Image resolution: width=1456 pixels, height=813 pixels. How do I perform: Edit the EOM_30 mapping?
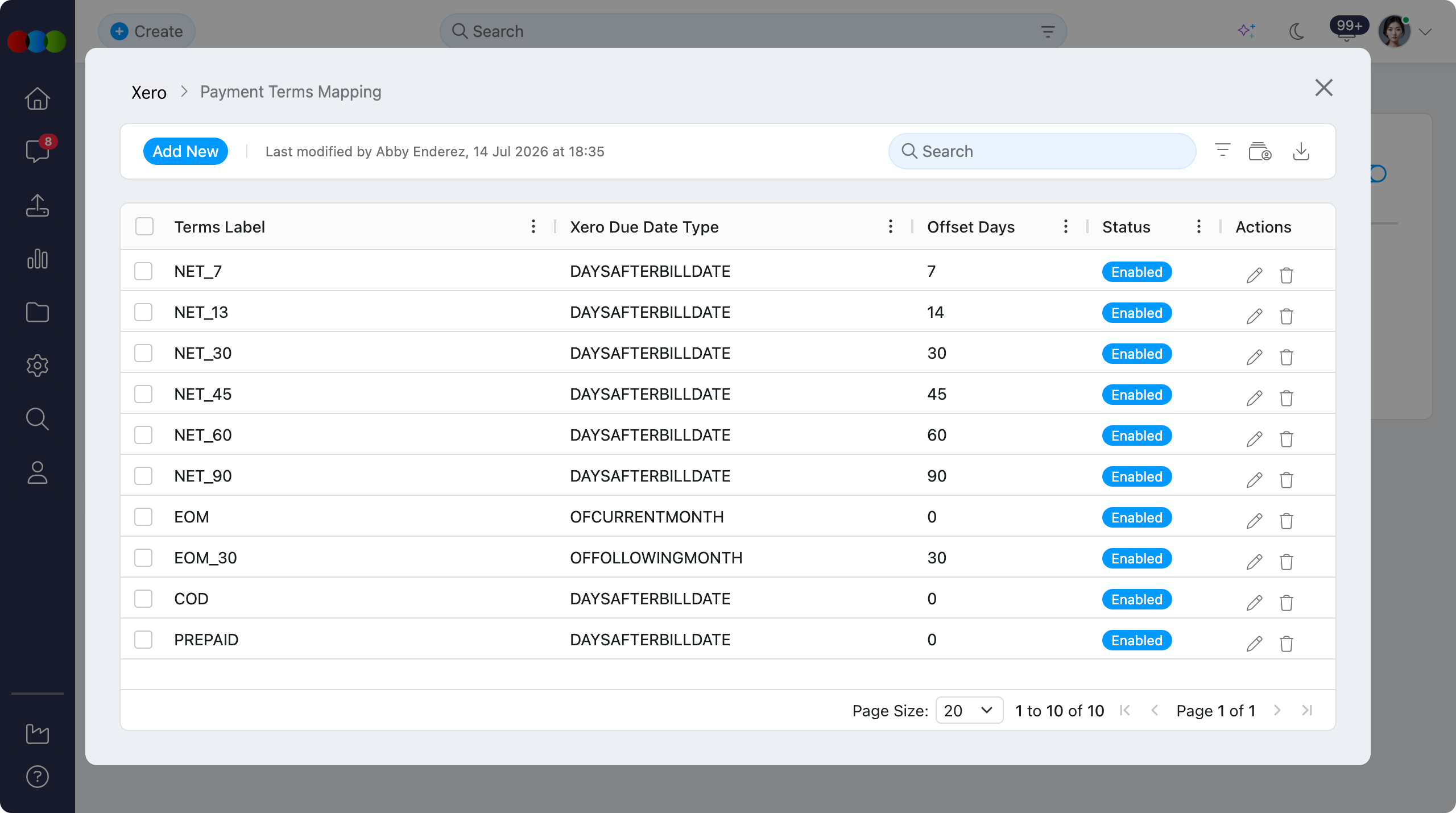point(1254,561)
